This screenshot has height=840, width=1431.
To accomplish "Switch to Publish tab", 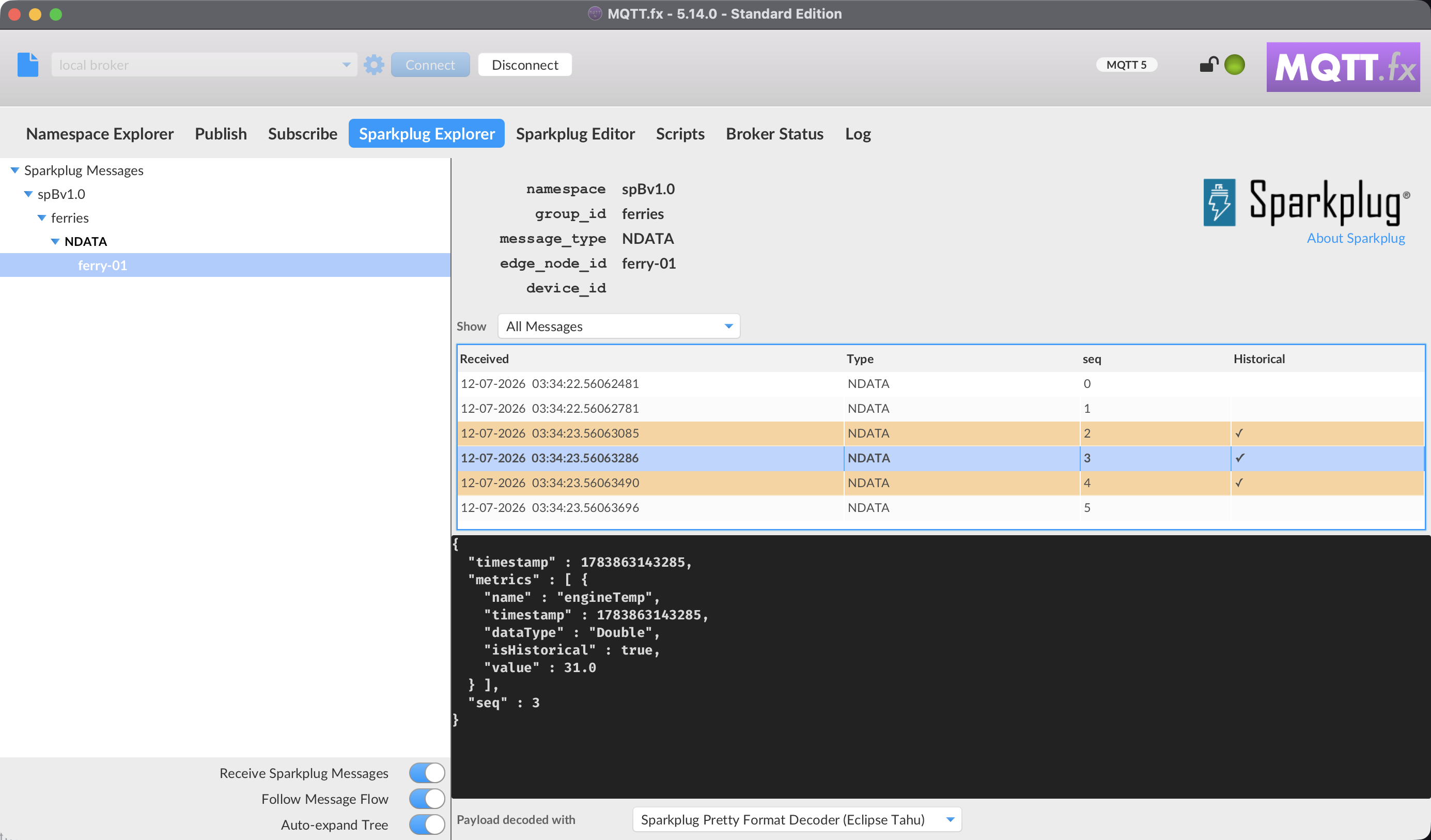I will click(220, 133).
